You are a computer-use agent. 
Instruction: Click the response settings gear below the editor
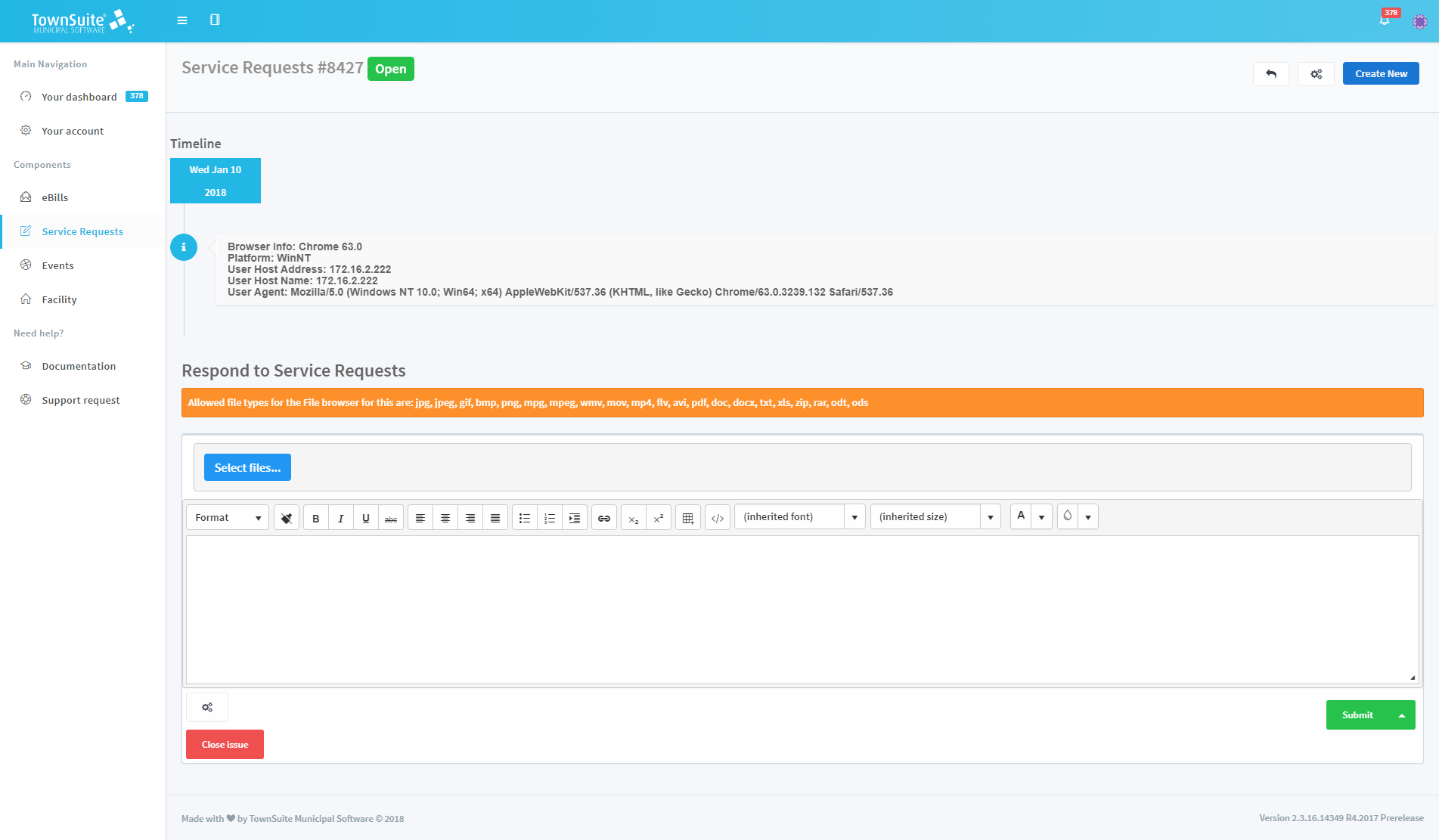point(206,707)
